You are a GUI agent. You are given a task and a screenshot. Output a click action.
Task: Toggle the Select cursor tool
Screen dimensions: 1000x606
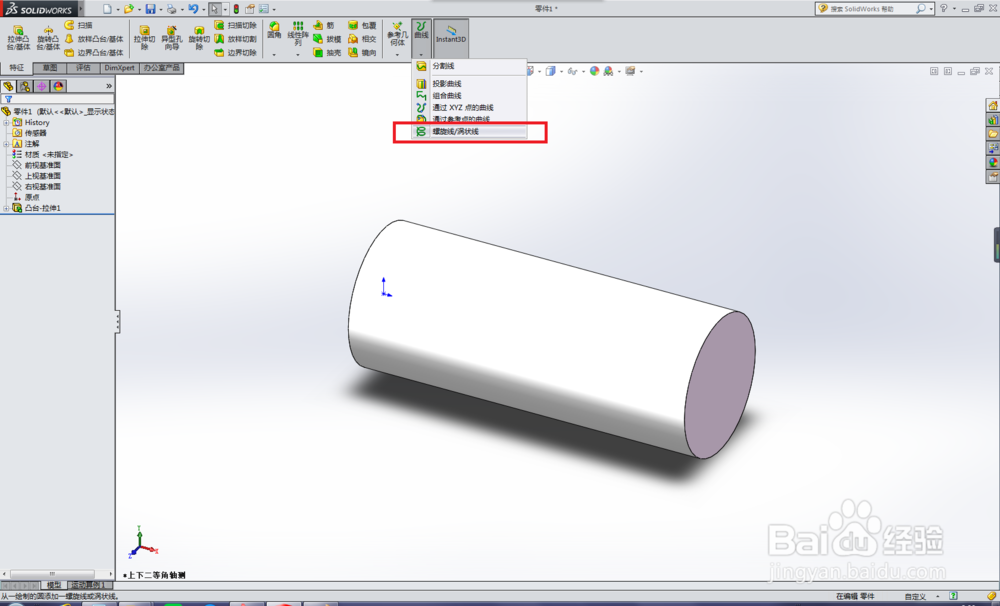click(x=216, y=9)
